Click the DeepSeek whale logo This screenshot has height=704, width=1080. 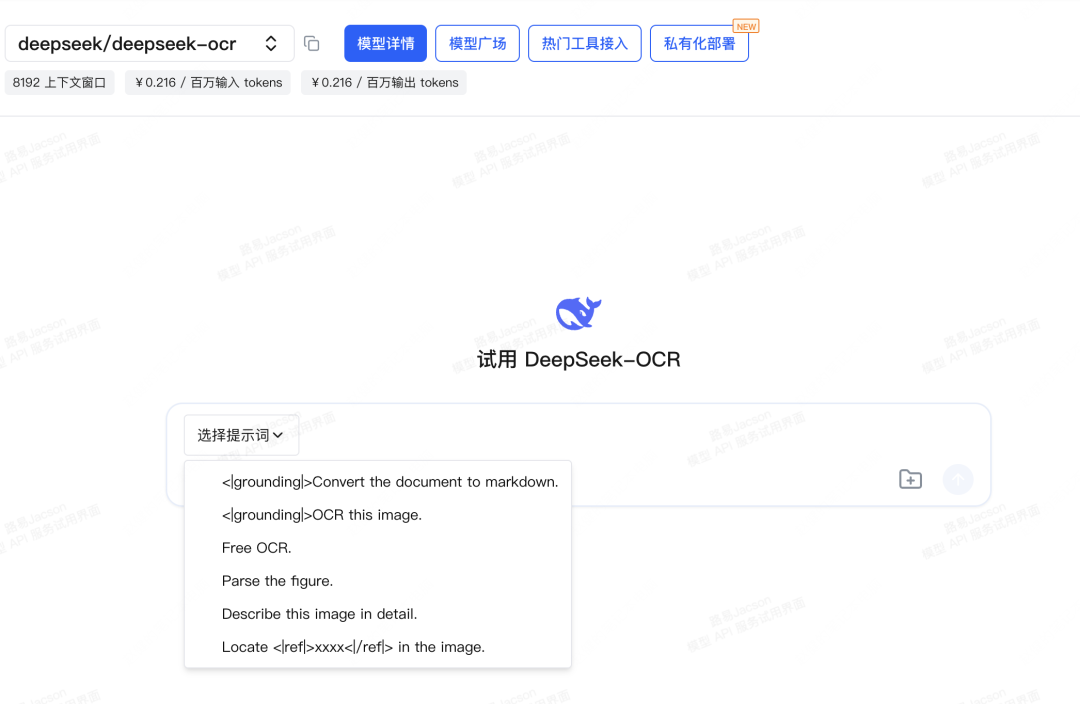(x=579, y=313)
